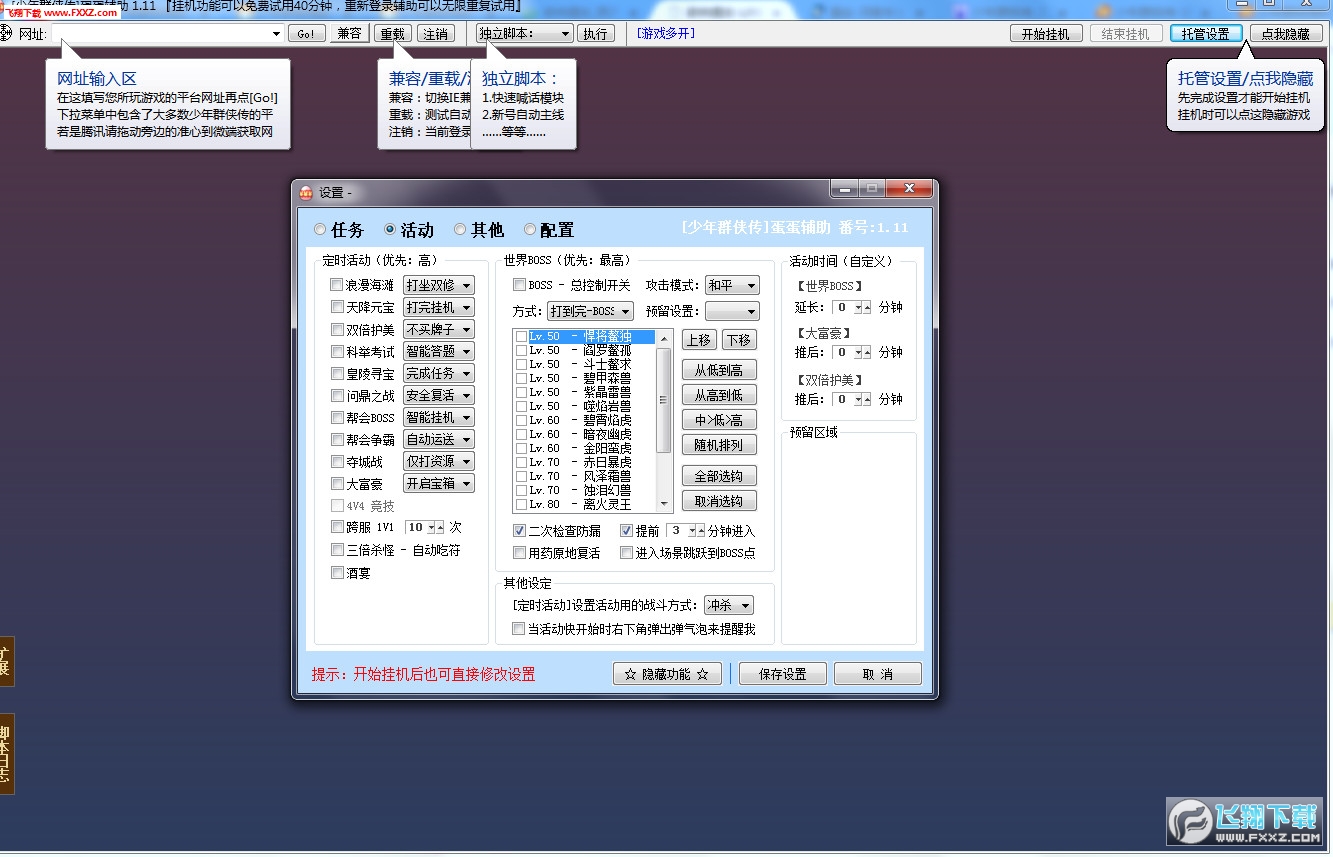Enable 进入场景跳跃到BOSS点 checkbox
The image size is (1333, 857).
[x=627, y=552]
